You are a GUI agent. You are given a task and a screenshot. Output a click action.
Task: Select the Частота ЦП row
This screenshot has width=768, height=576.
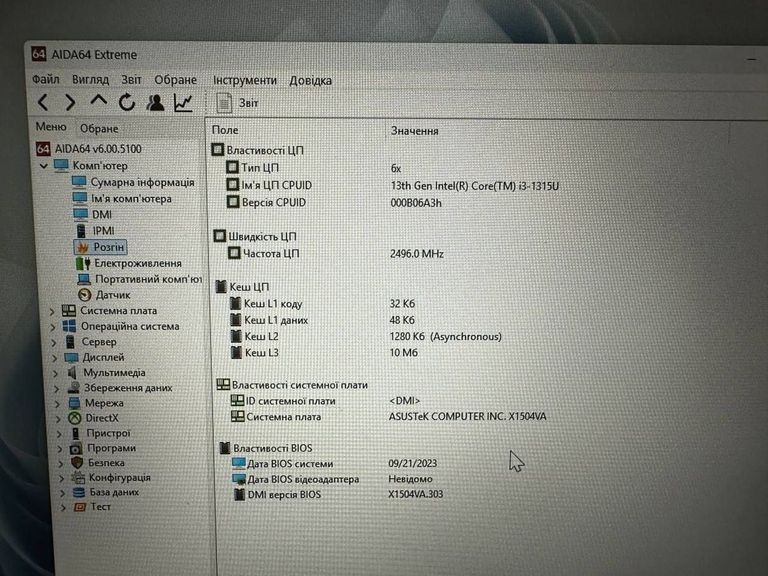(264, 253)
